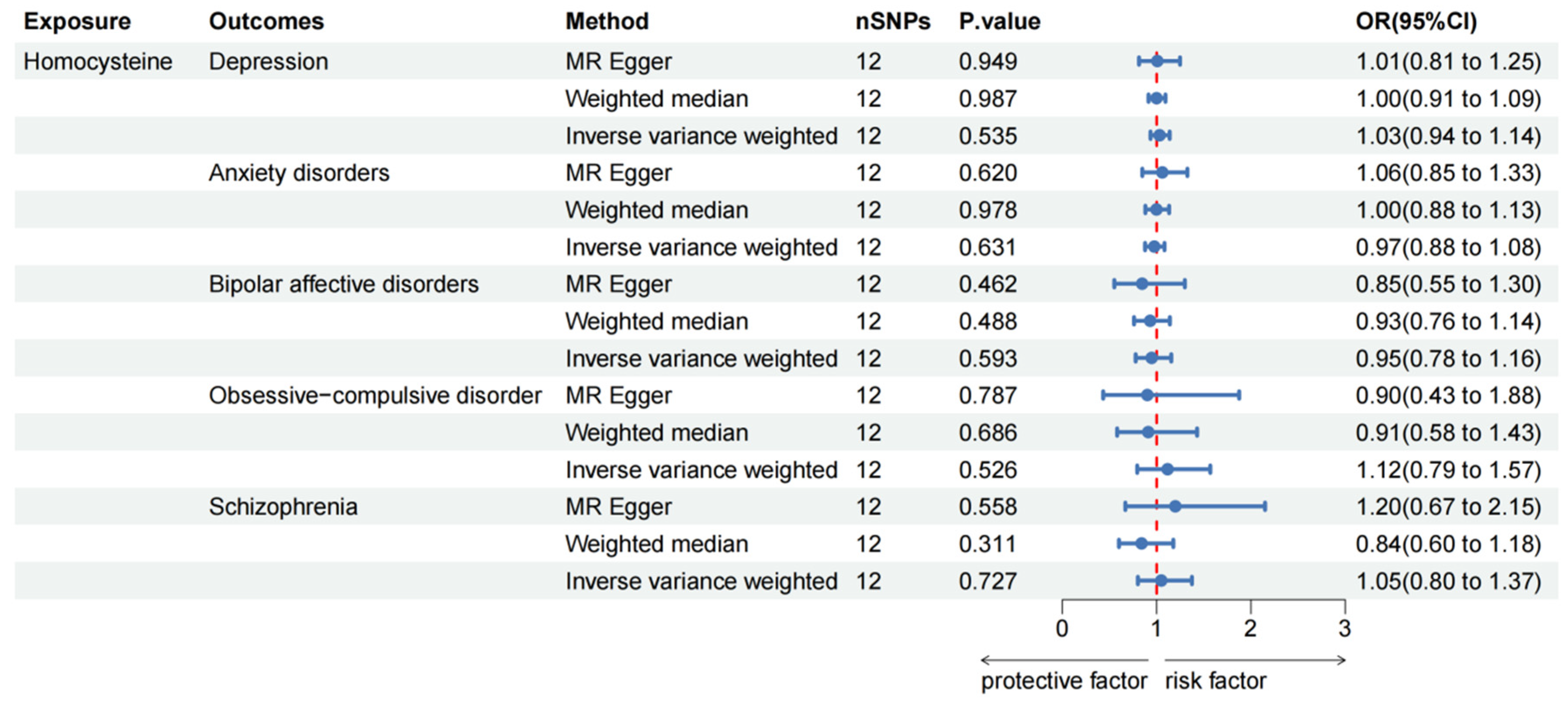Viewport: 1568px width, 701px height.
Task: Click the OR text 1.20(0.67 to 2.15)
Action: pyautogui.click(x=1448, y=507)
